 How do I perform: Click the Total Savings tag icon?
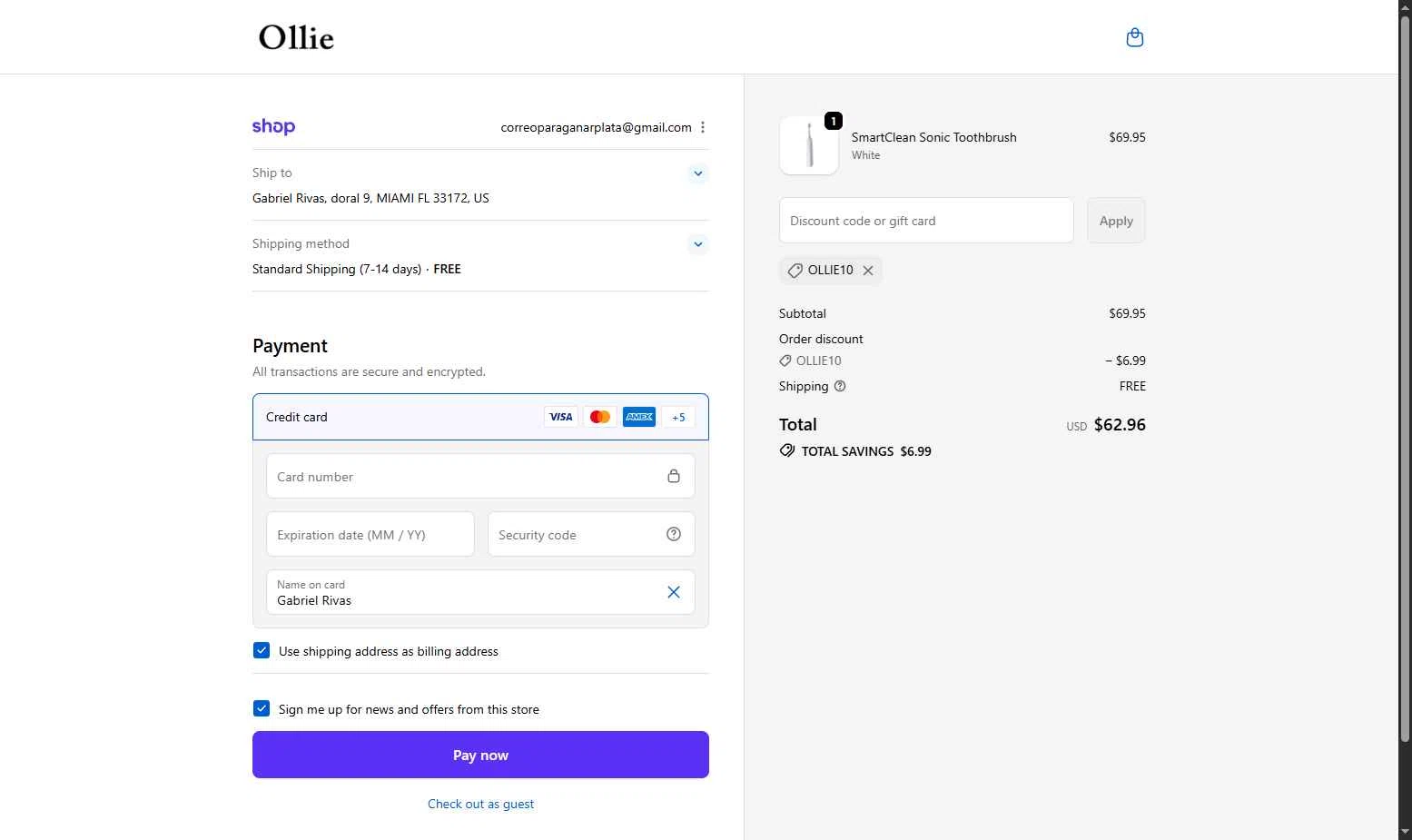pos(787,450)
